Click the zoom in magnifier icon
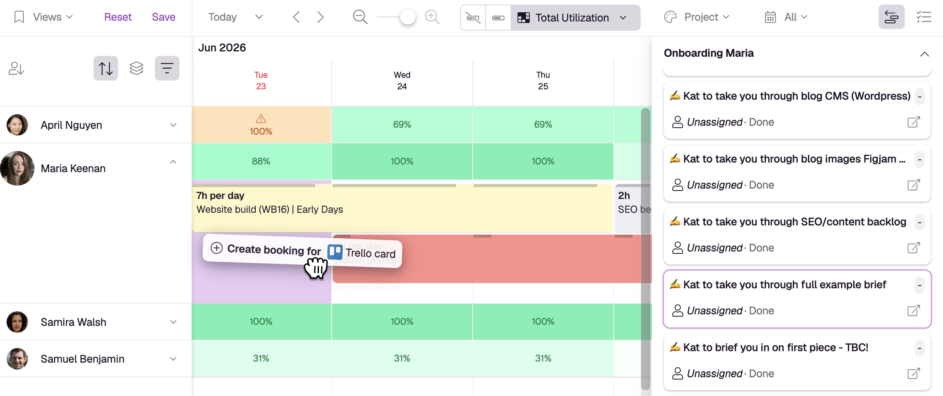 [432, 17]
